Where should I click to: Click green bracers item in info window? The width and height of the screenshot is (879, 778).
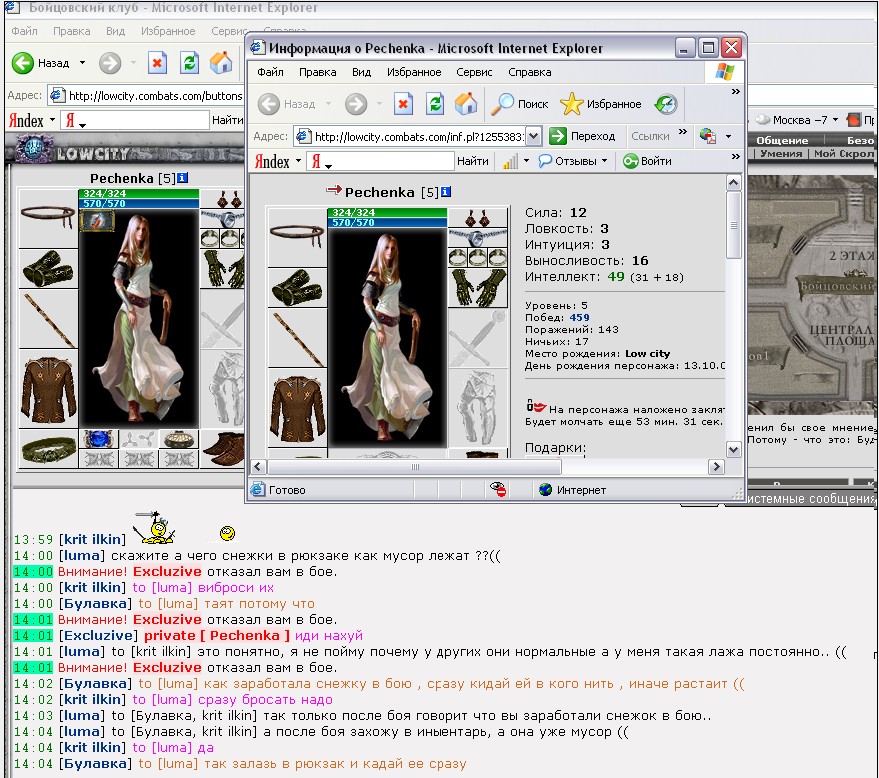coord(297,287)
